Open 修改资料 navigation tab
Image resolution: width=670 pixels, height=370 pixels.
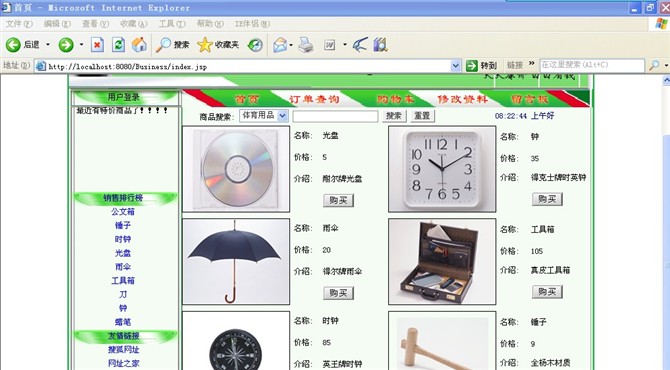point(462,99)
